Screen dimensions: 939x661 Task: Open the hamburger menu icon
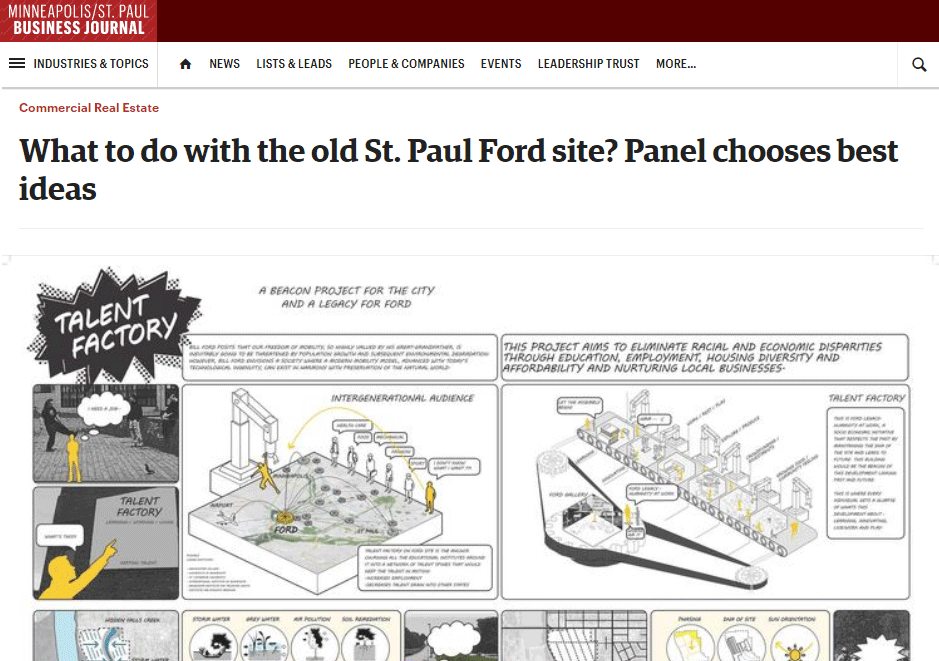click(17, 63)
